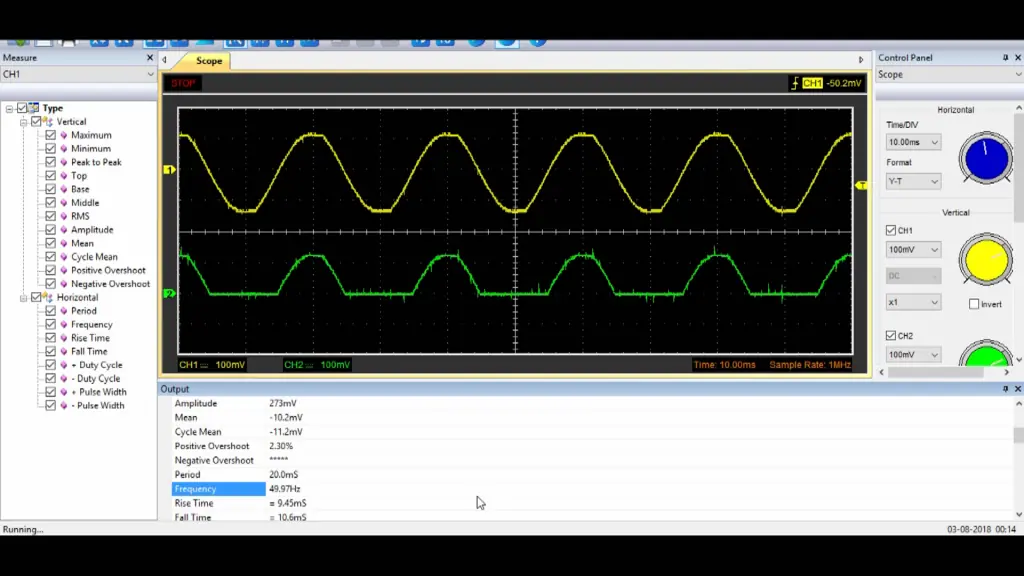1024x576 pixels.
Task: Open the Time/DIV 10.00ms dropdown
Action: [x=913, y=142]
